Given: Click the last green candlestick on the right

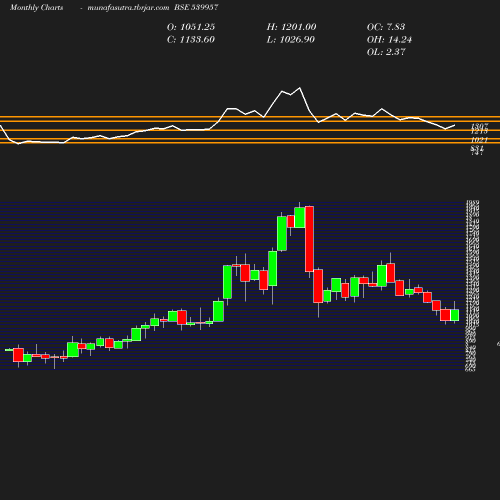Looking at the screenshot, I should coord(455,315).
